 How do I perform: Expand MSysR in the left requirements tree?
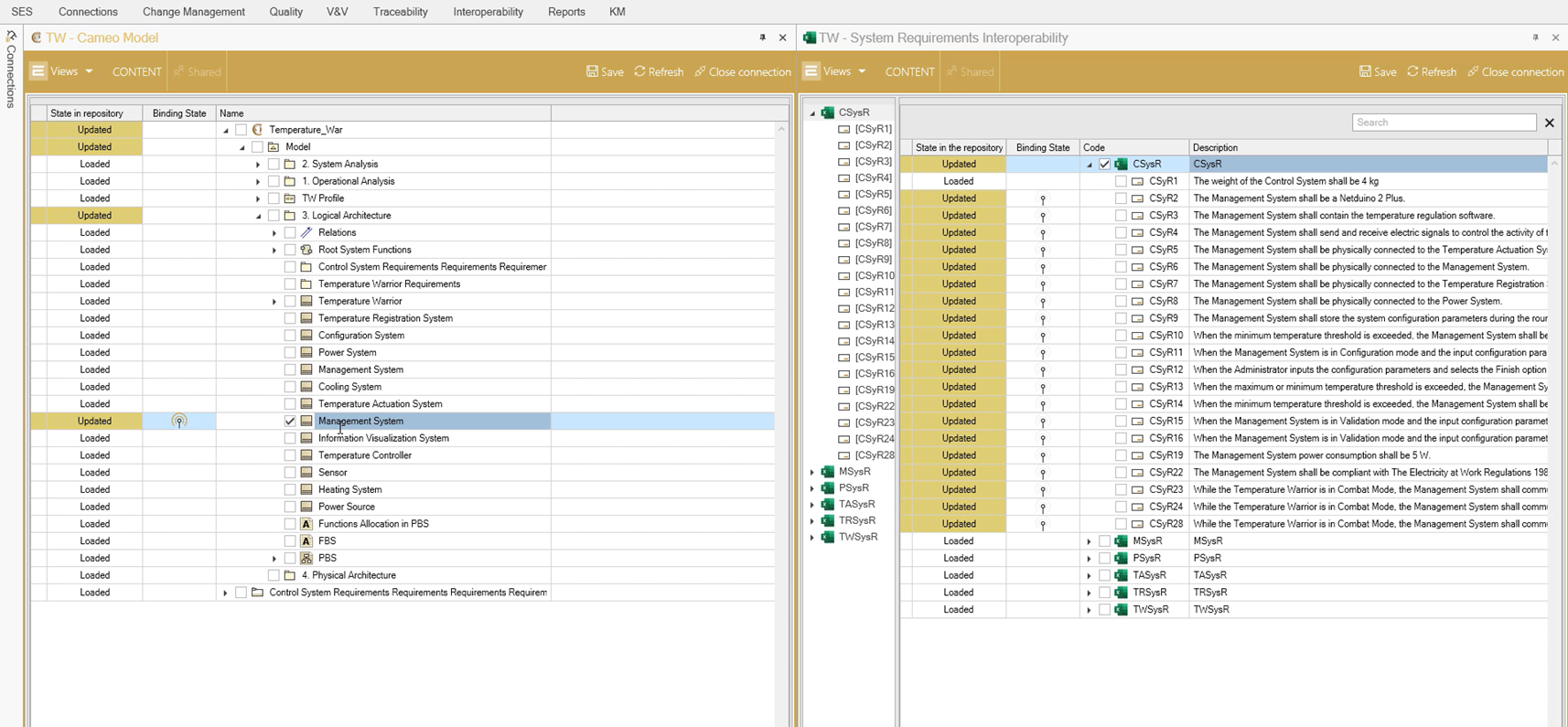pos(812,472)
